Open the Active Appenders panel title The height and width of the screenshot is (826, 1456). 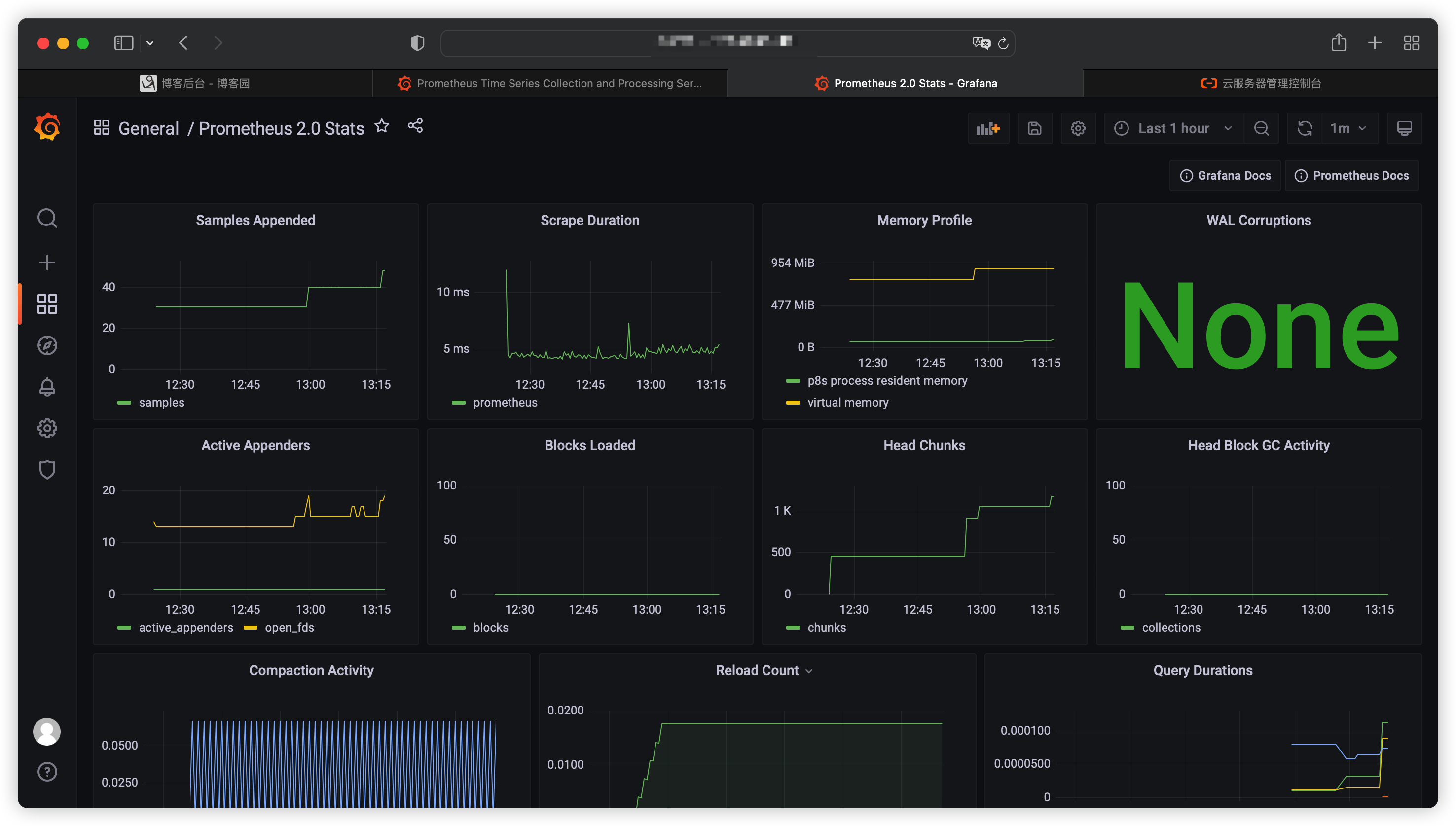click(x=255, y=446)
